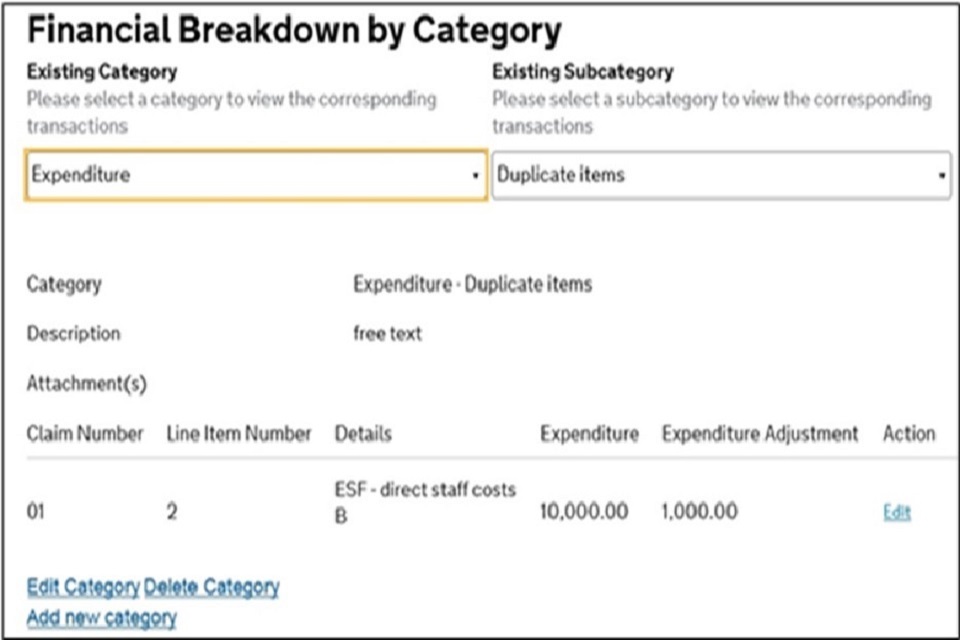This screenshot has width=960, height=640.
Task: Click the Line Item Number column header
Action: (239, 434)
